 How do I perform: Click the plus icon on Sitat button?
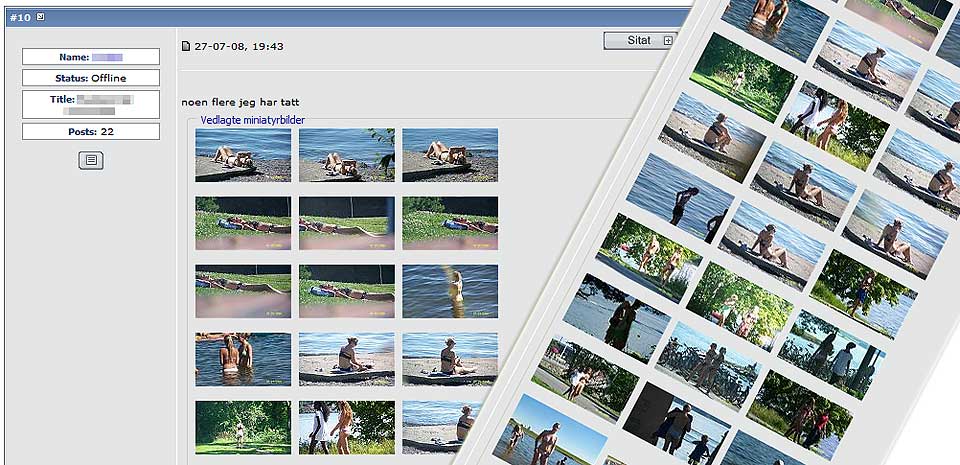coord(668,40)
